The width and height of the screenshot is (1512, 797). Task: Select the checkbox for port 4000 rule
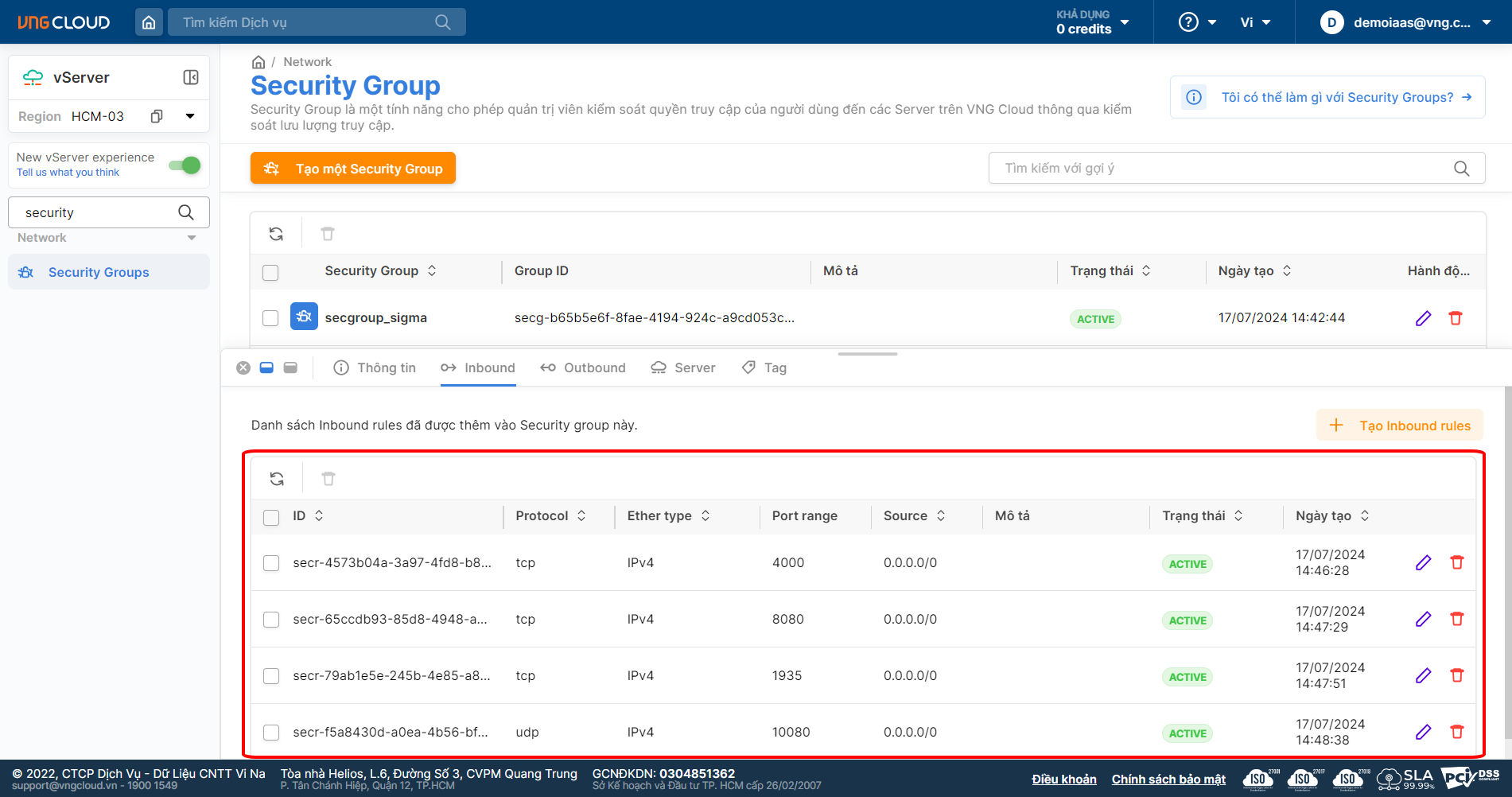271,563
